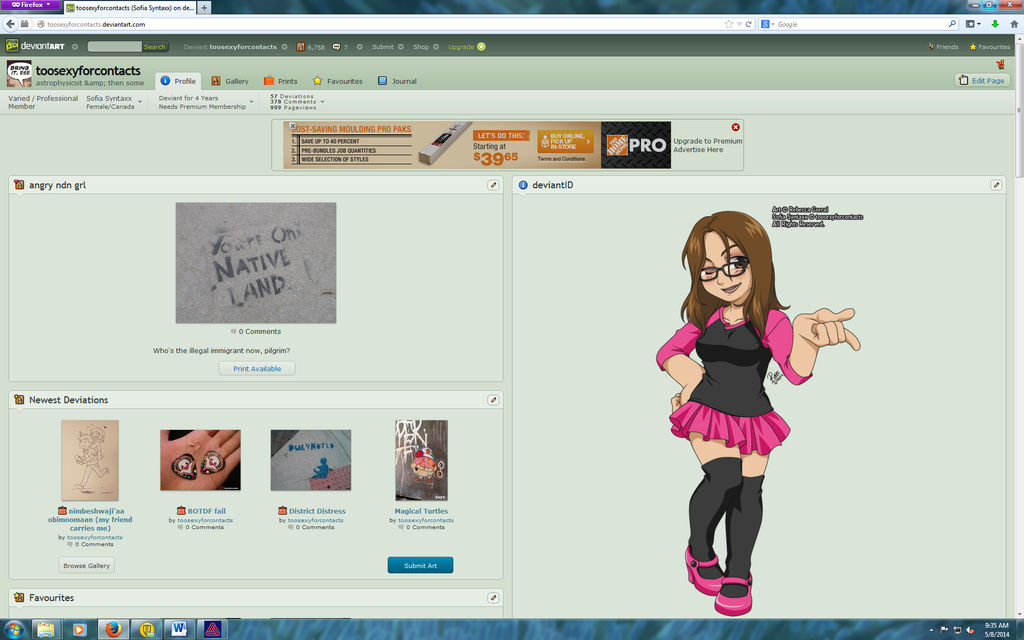Image resolution: width=1024 pixels, height=640 pixels.
Task: Open the nimbeshwaji'aa sketch thumbnail
Action: coord(90,460)
